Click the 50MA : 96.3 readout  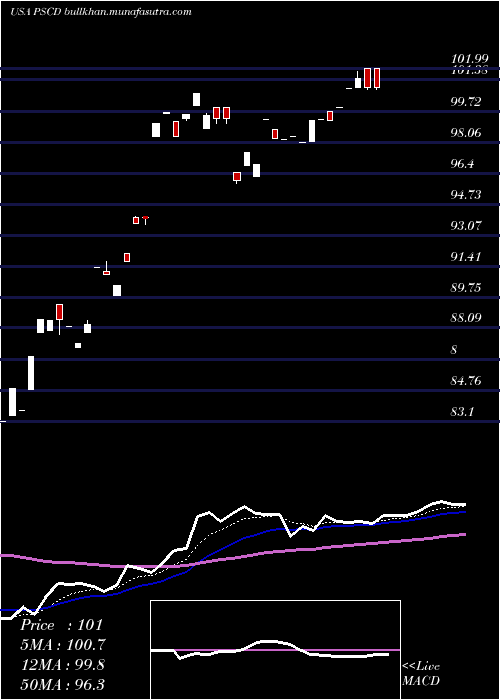click(x=63, y=684)
